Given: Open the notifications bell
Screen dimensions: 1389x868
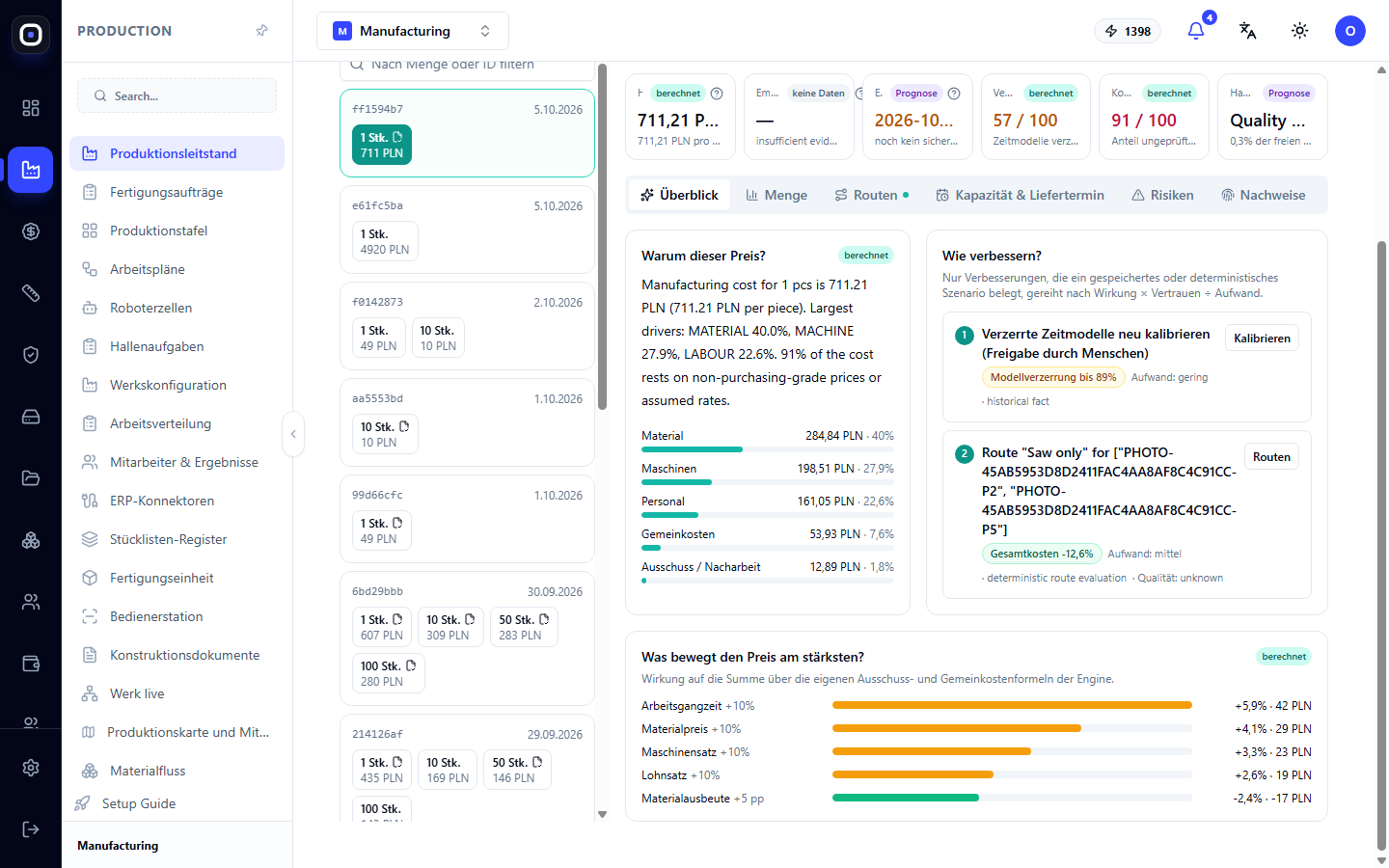Looking at the screenshot, I should pos(1196,31).
